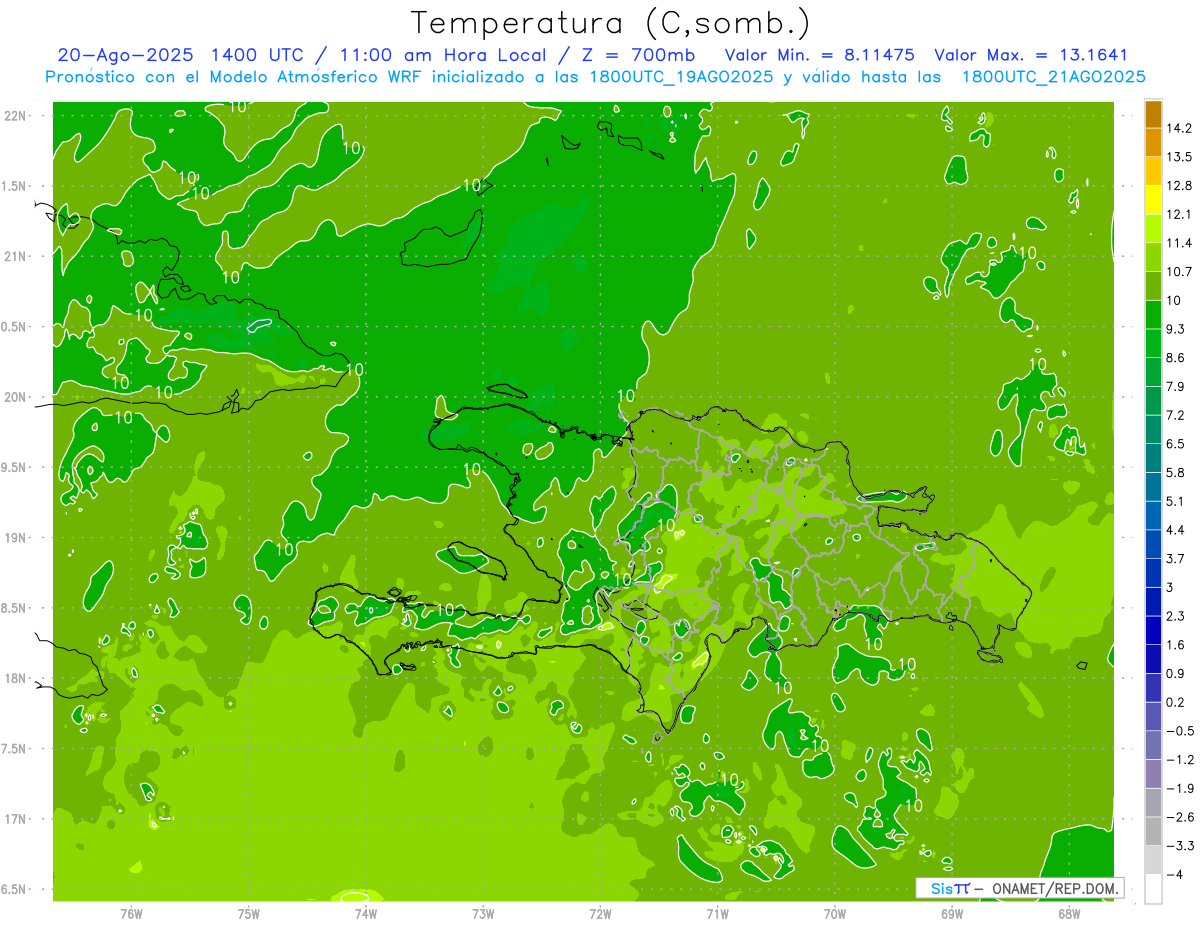Image resolution: width=1200 pixels, height=927 pixels.
Task: Click the 73W longitude axis label
Action: [483, 914]
